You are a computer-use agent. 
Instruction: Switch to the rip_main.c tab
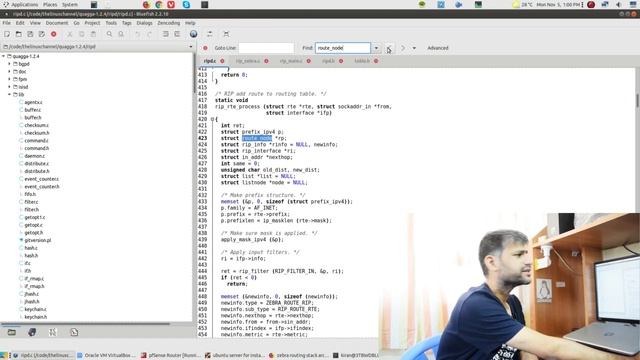pos(291,61)
